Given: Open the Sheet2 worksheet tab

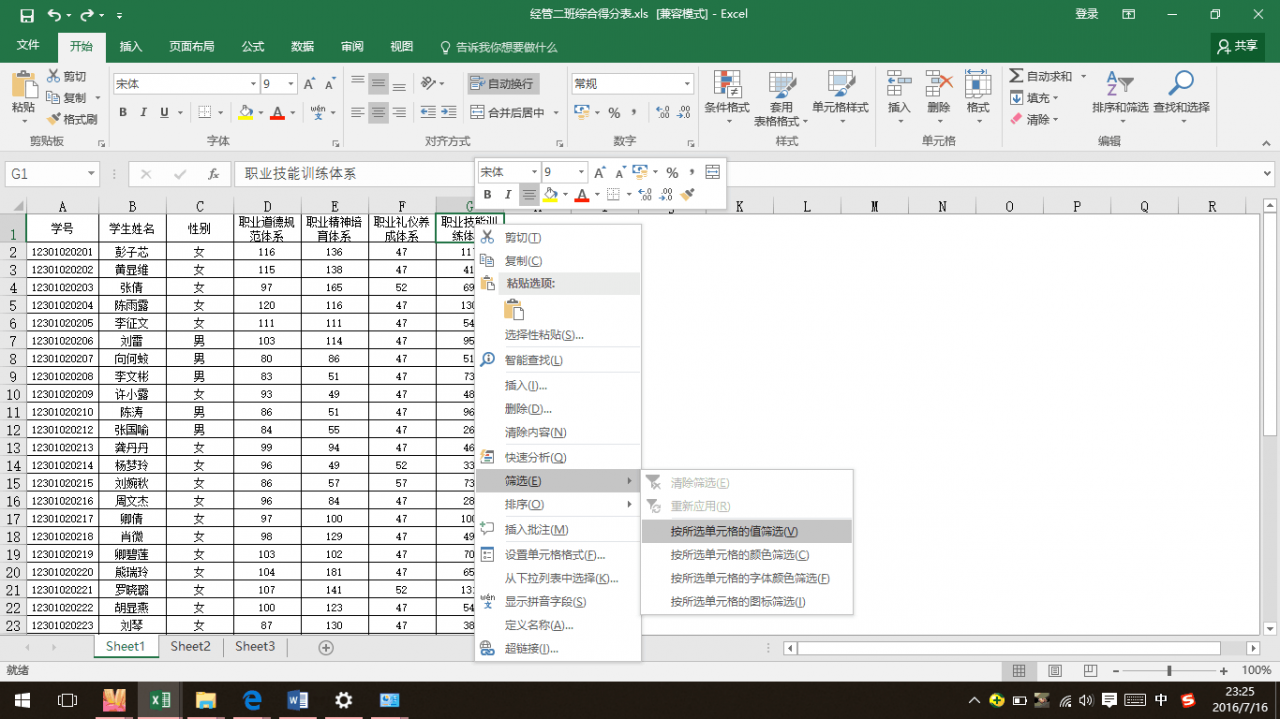Looking at the screenshot, I should (190, 647).
